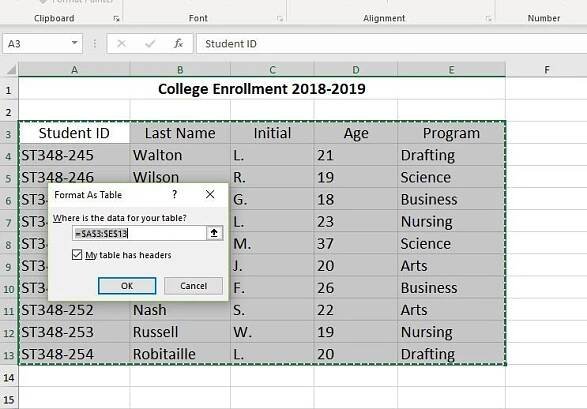Click the Arts cell in row 9
This screenshot has width=587, height=409.
point(451,266)
